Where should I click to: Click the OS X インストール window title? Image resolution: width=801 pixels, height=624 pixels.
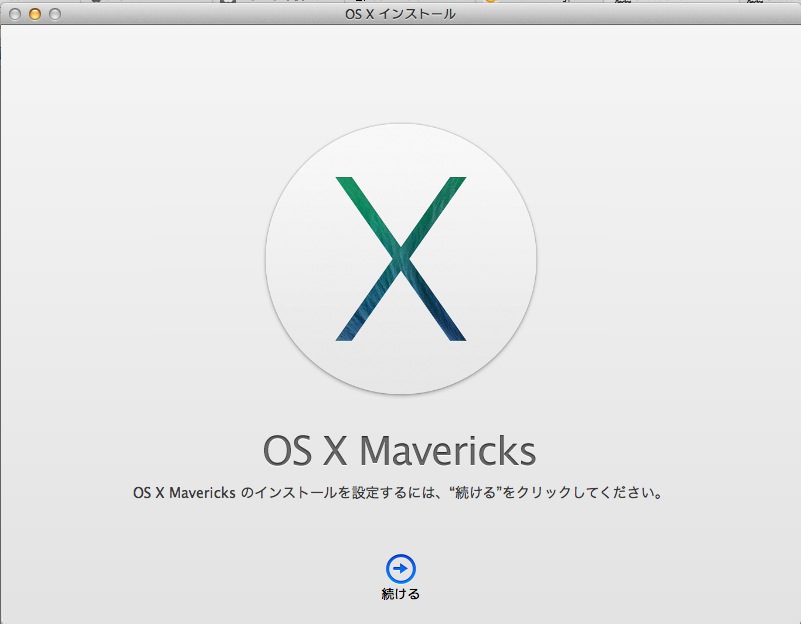tap(400, 14)
